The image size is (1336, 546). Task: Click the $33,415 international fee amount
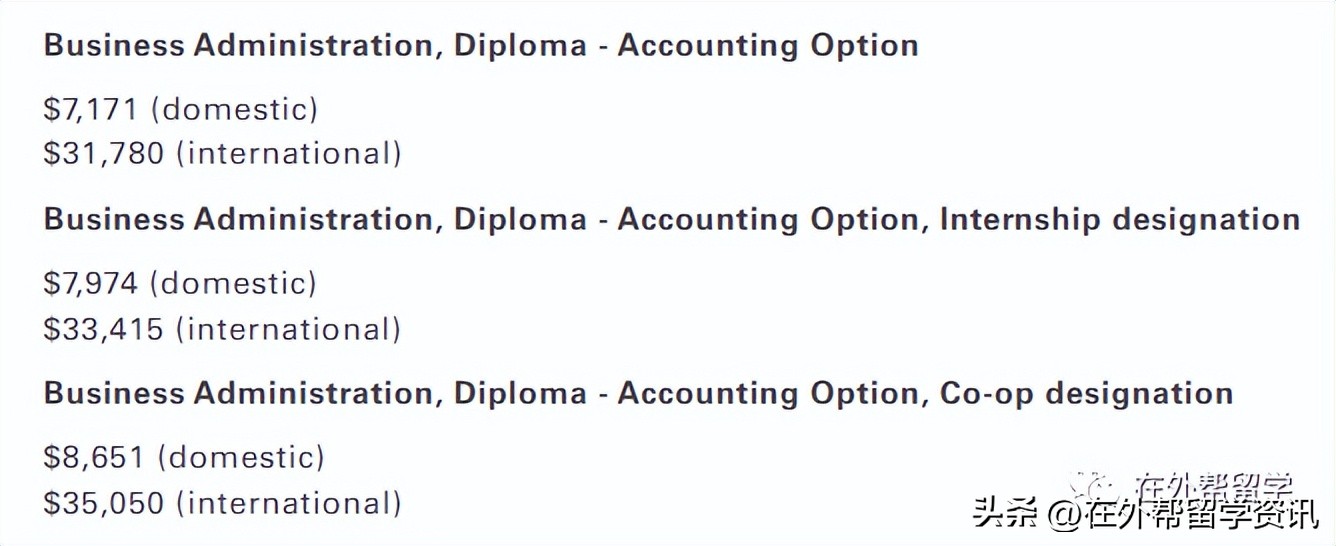104,328
